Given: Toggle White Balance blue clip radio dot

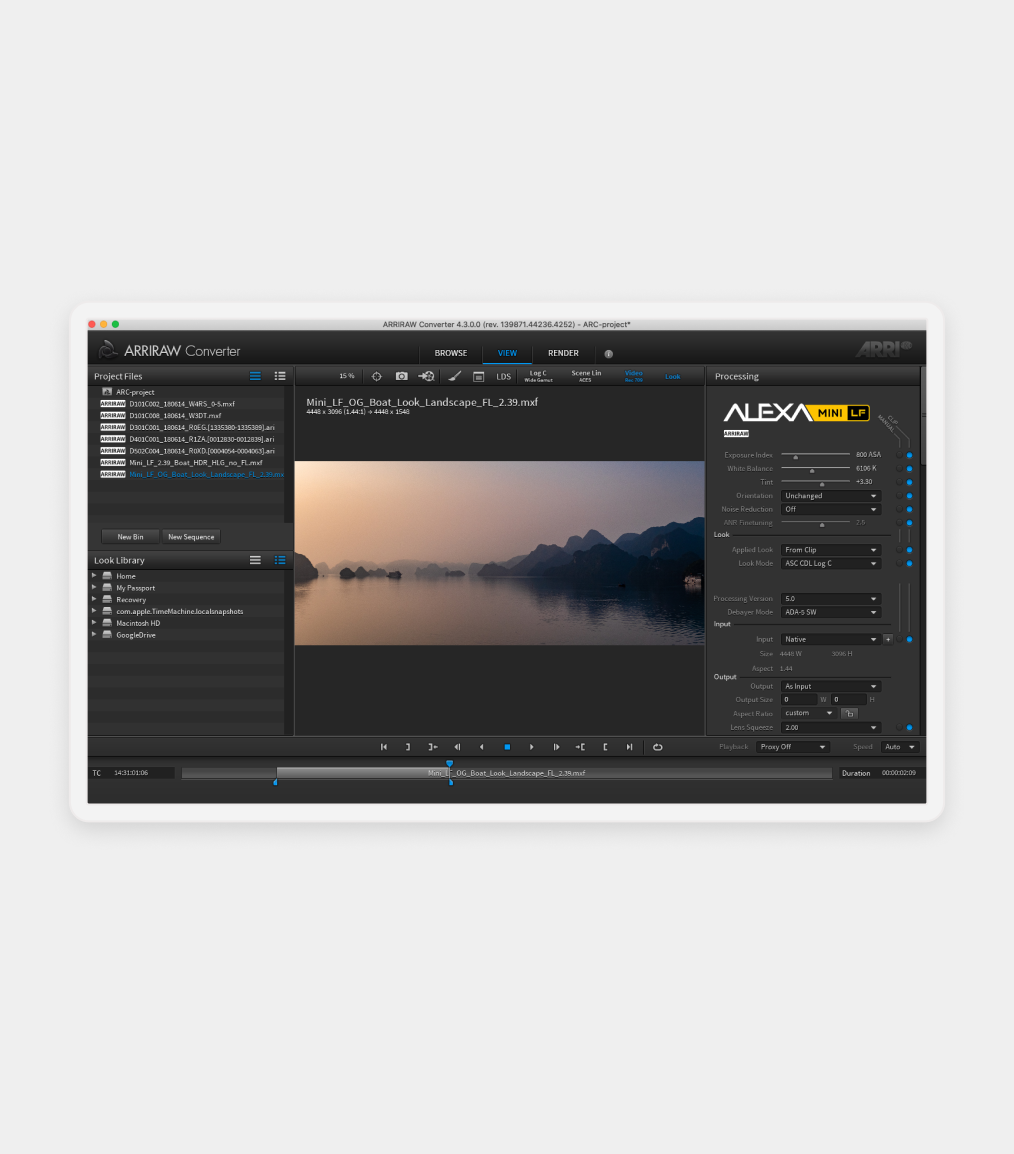Looking at the screenshot, I should (x=910, y=469).
